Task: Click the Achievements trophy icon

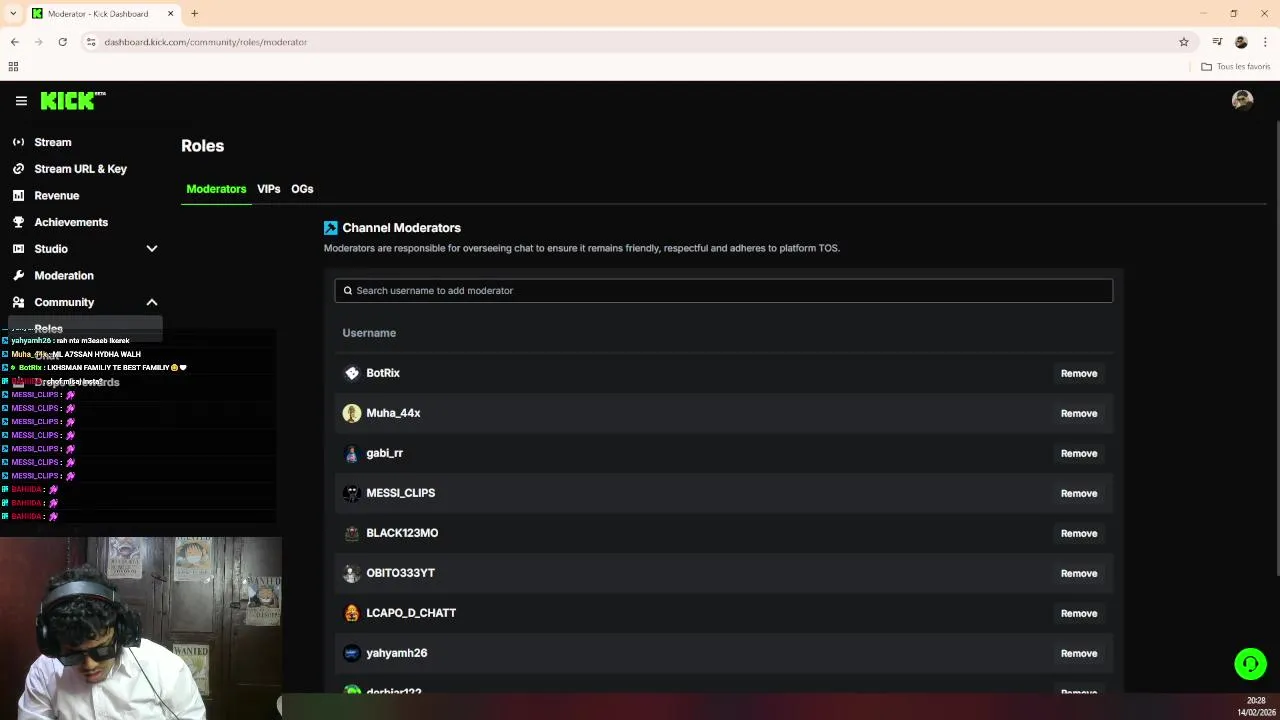Action: click(x=18, y=222)
